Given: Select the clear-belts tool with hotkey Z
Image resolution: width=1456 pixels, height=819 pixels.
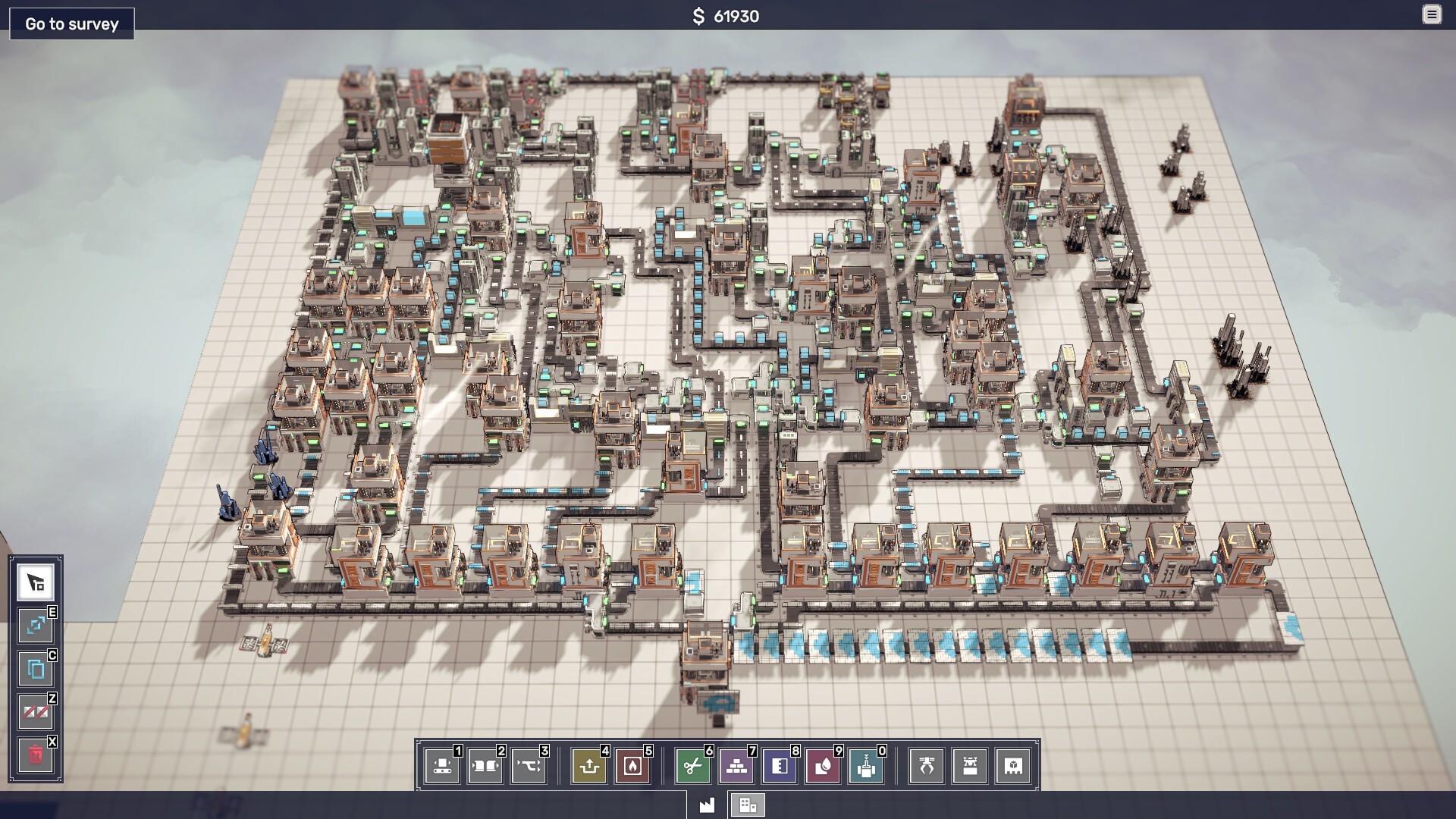Looking at the screenshot, I should pyautogui.click(x=36, y=712).
